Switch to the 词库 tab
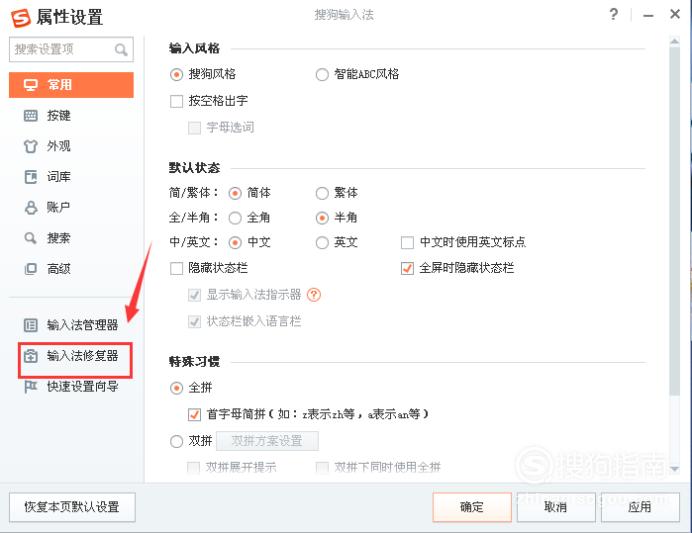This screenshot has height=533, width=692. 71,177
